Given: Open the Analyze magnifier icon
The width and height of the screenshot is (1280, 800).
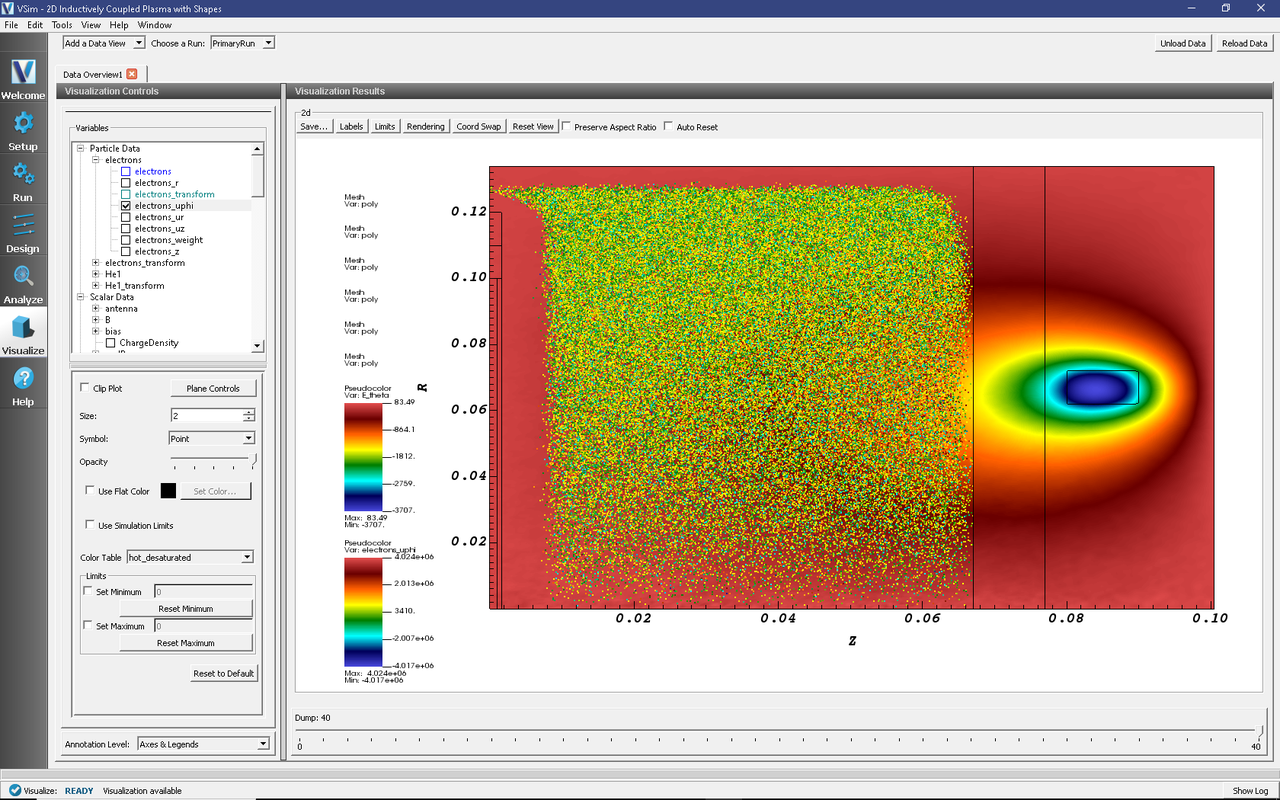Looking at the screenshot, I should coord(23,276).
